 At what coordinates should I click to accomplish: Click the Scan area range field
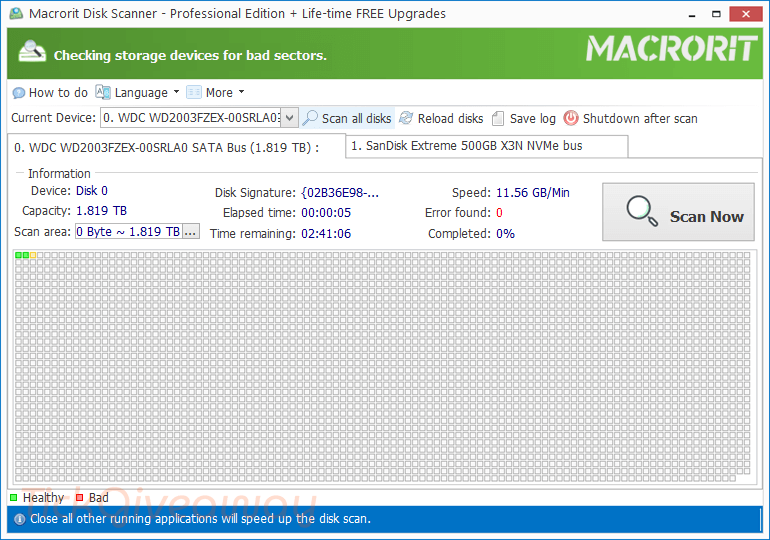point(129,231)
